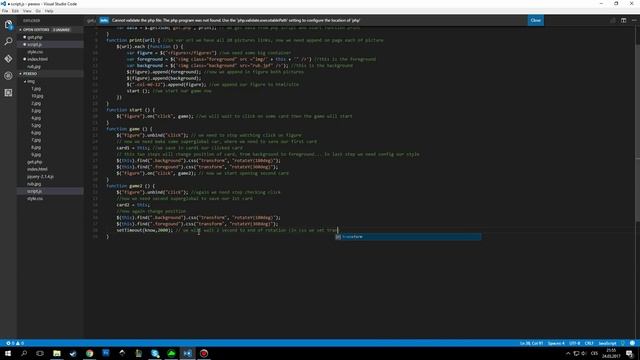Select style.css in Open Editors
Image resolution: width=640 pixels, height=360 pixels.
point(35,52)
